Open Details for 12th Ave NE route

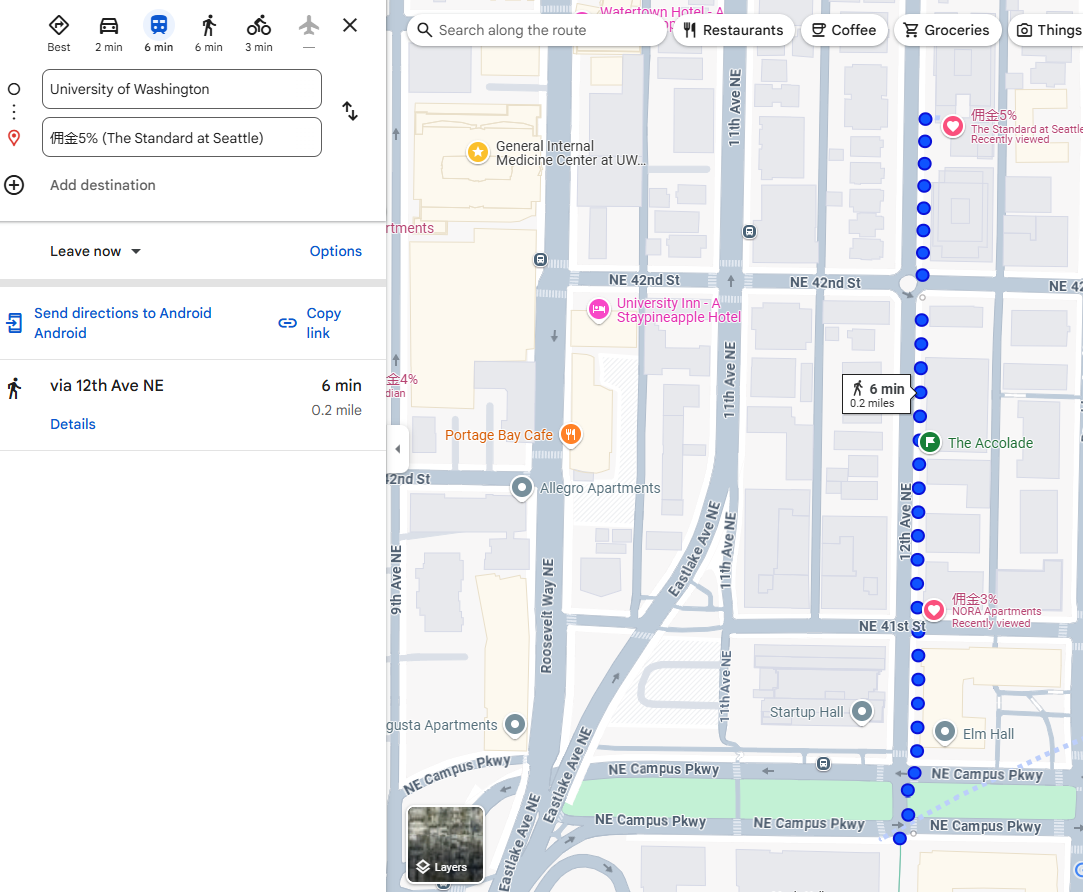pos(73,424)
